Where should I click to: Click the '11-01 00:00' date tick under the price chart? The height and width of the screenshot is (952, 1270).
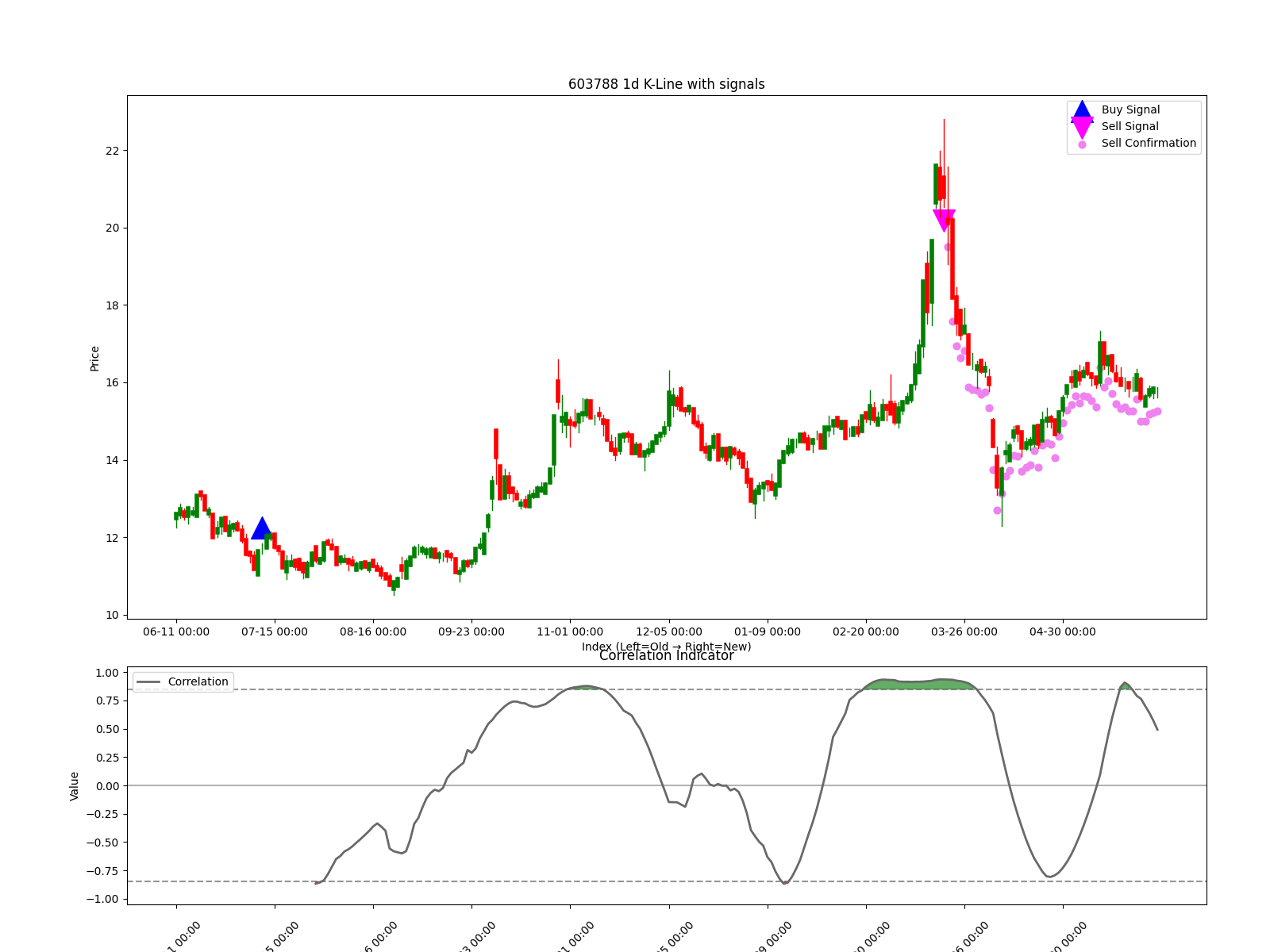(570, 632)
